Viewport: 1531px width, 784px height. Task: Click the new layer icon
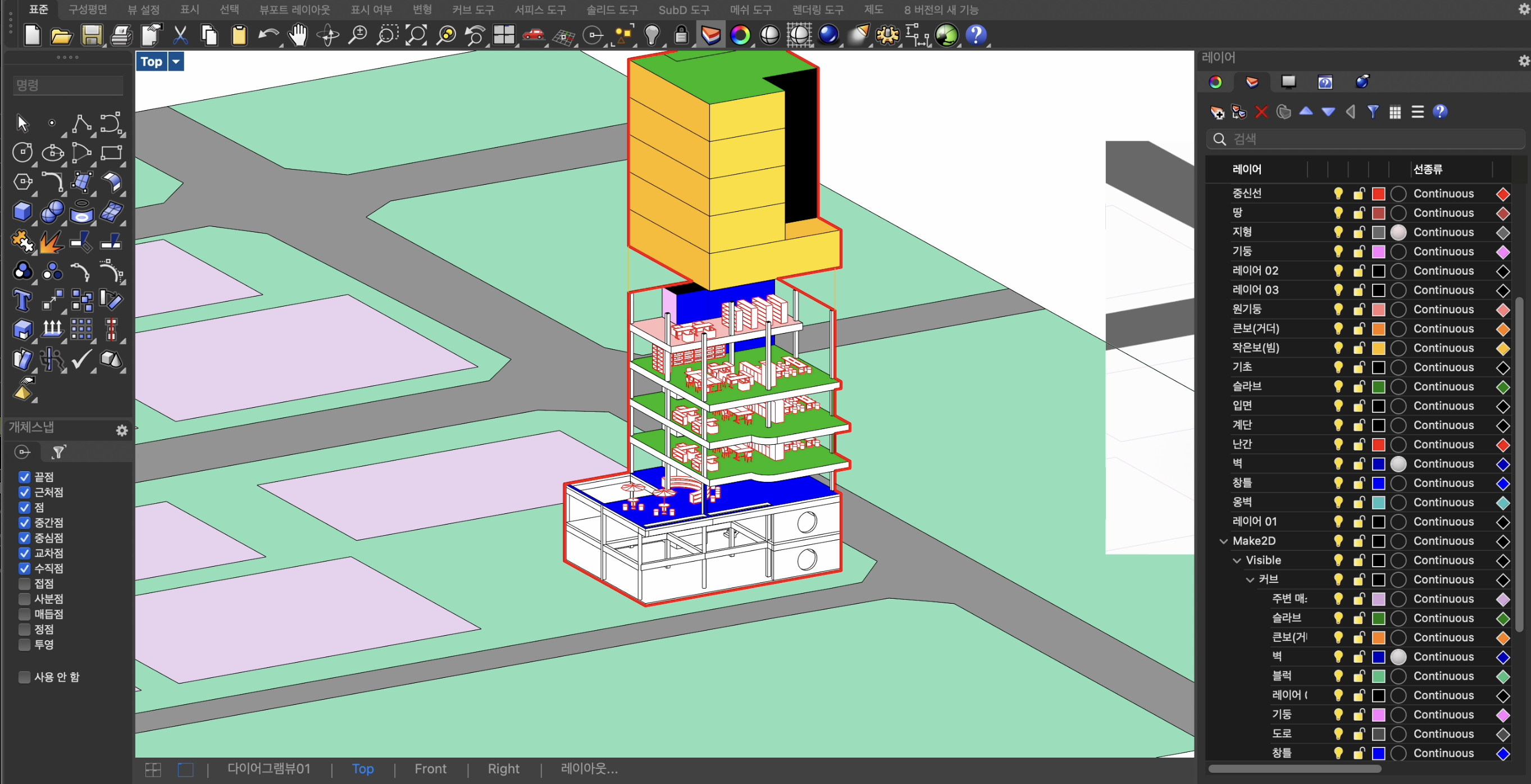[1216, 112]
